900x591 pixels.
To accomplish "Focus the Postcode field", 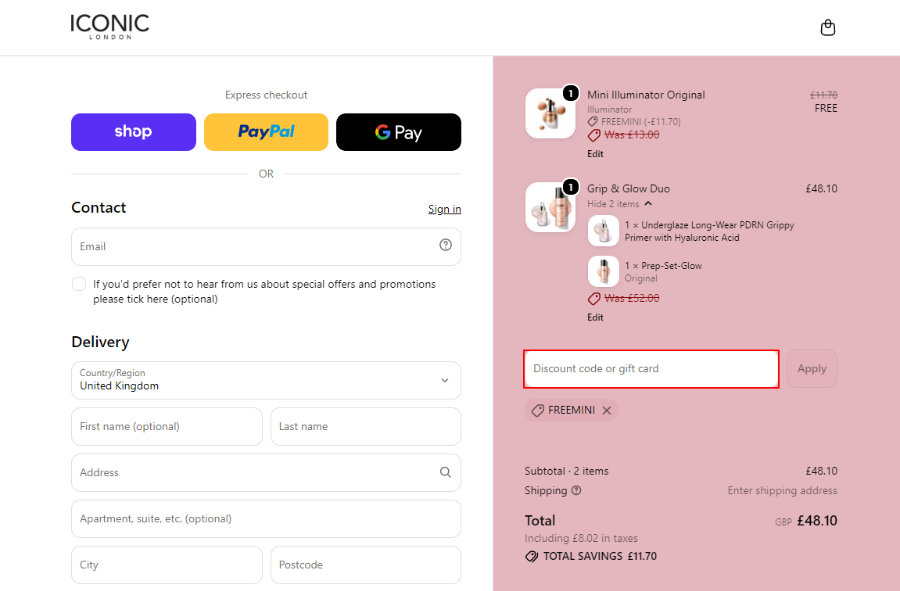I will (366, 565).
